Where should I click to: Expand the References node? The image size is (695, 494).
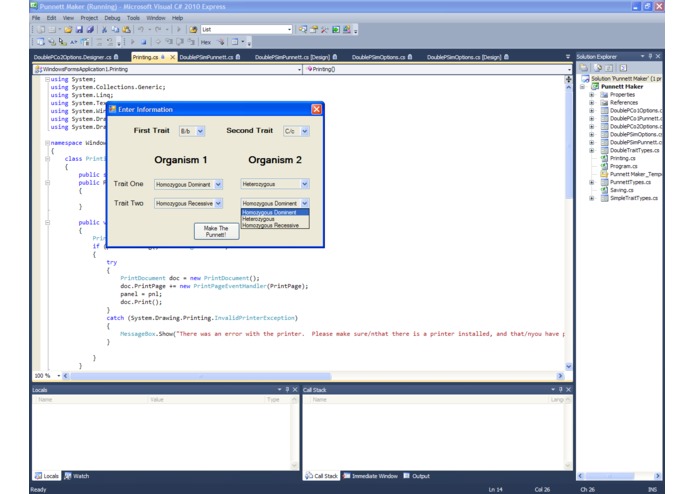coord(591,102)
